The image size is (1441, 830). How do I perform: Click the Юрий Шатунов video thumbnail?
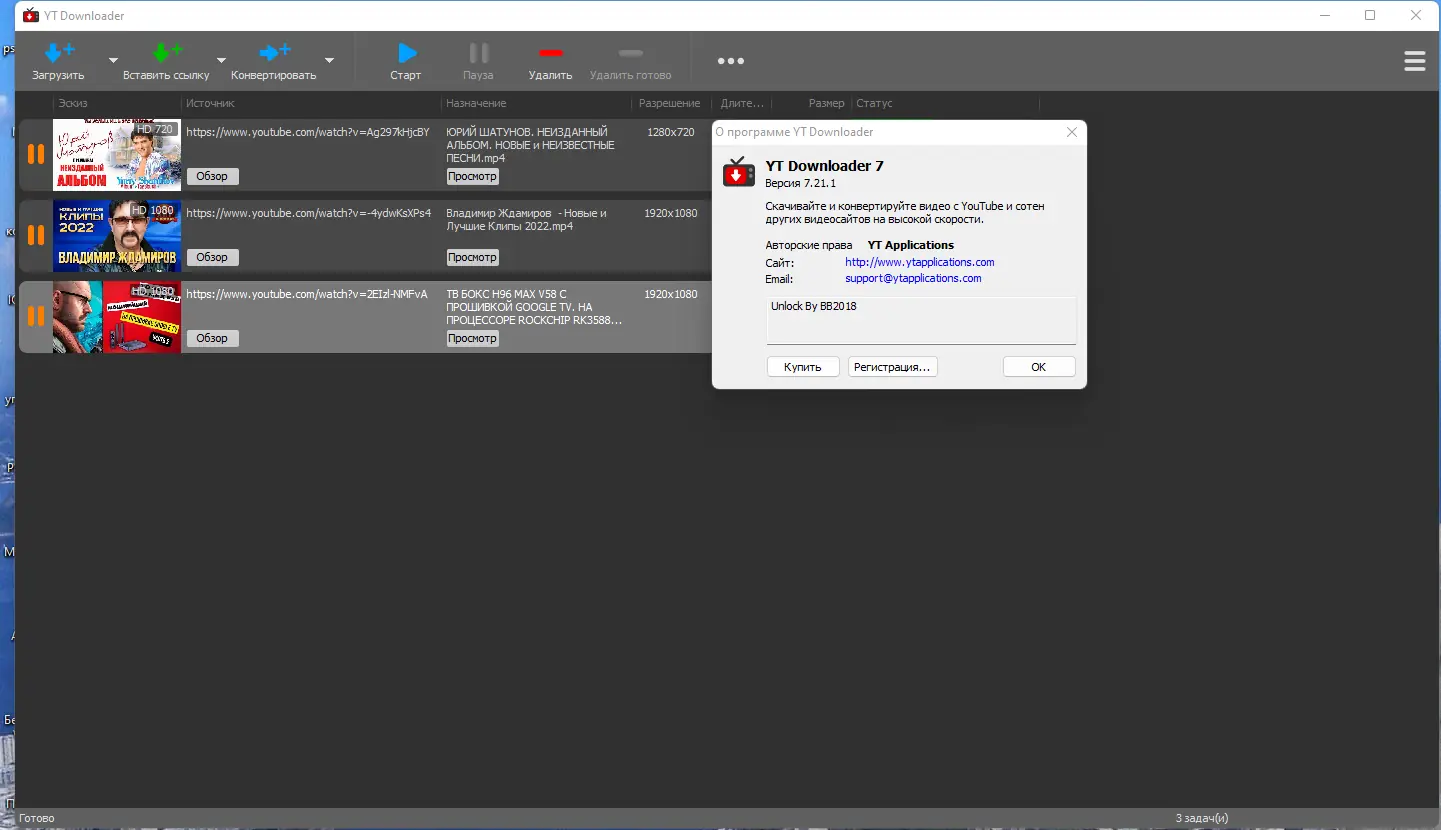click(117, 154)
